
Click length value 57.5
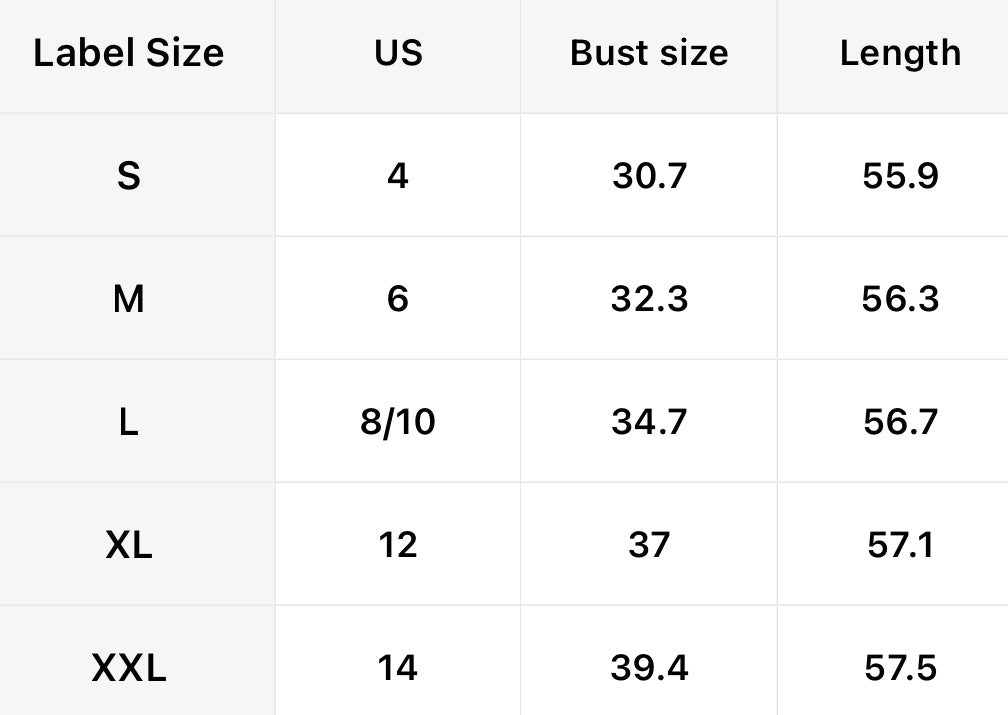coord(900,667)
